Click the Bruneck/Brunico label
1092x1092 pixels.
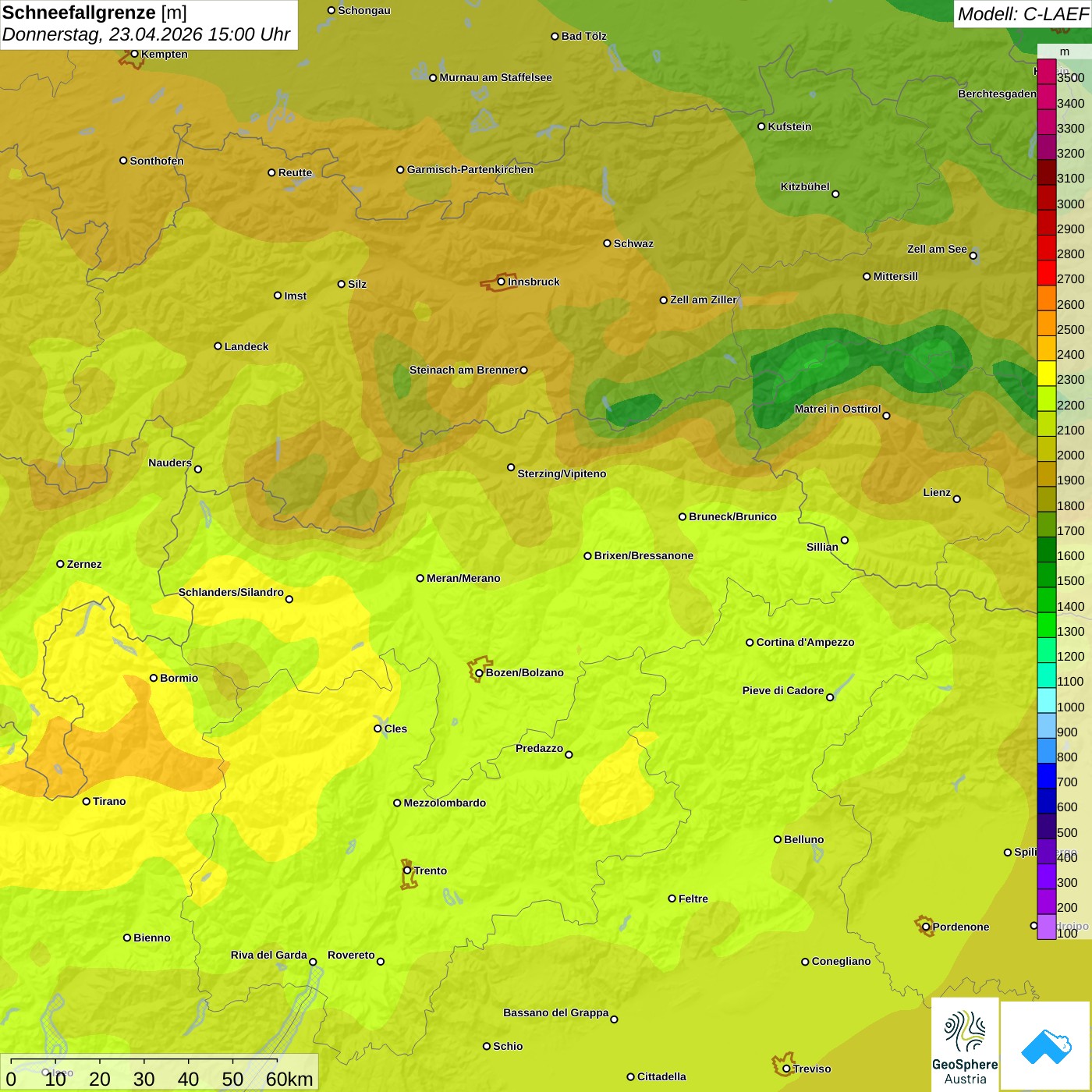click(x=732, y=516)
